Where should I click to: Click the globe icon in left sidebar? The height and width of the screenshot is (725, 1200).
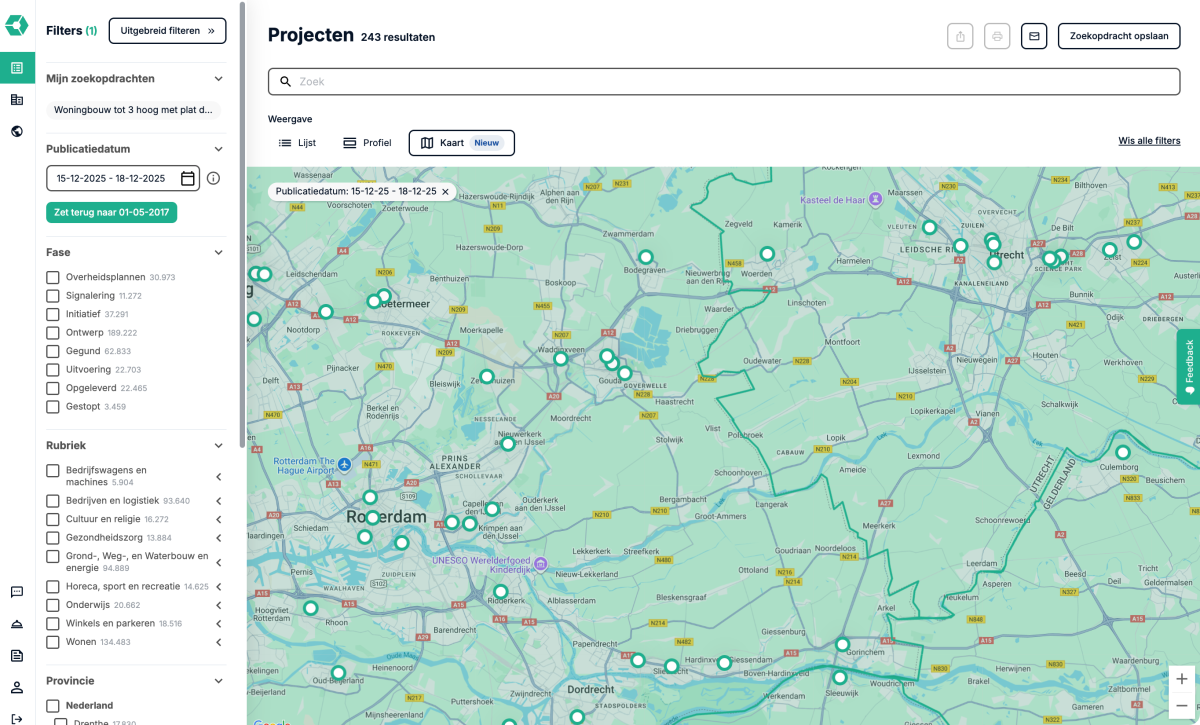tap(17, 131)
